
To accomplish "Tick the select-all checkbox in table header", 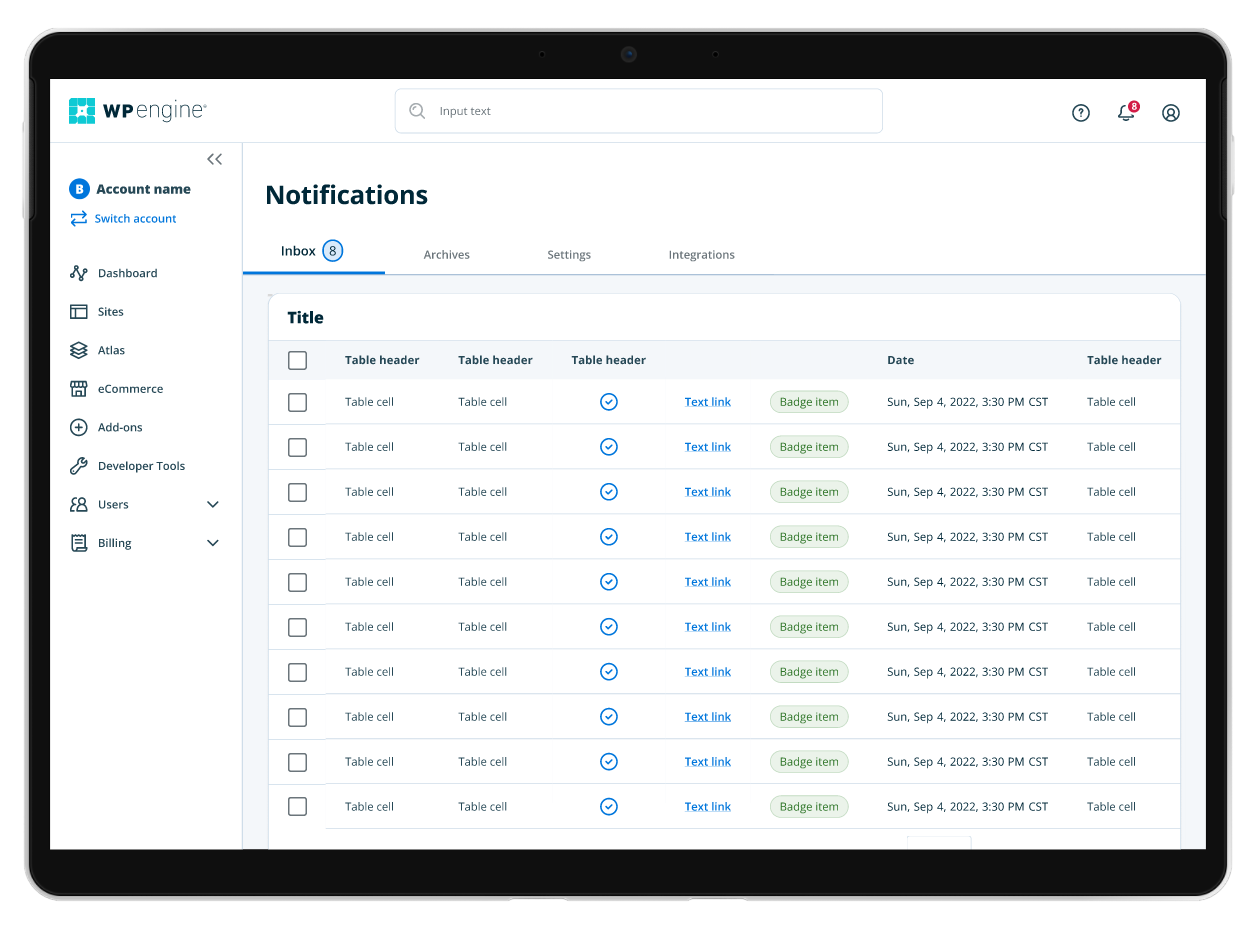I will pos(297,361).
